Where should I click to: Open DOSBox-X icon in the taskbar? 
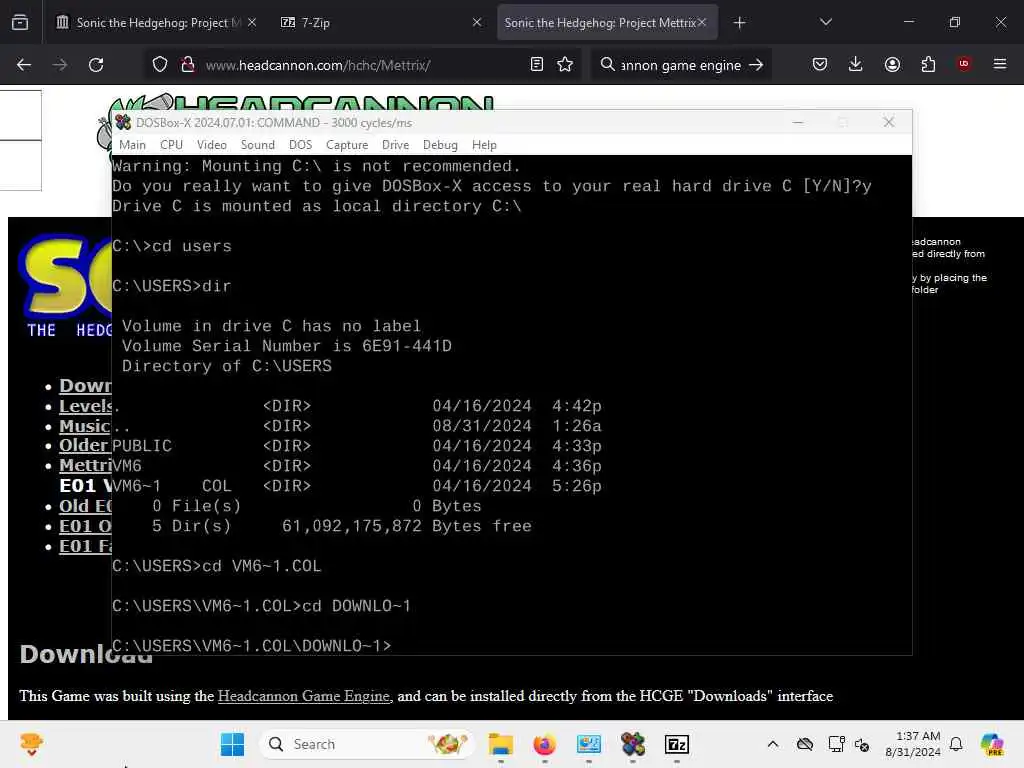(x=633, y=744)
